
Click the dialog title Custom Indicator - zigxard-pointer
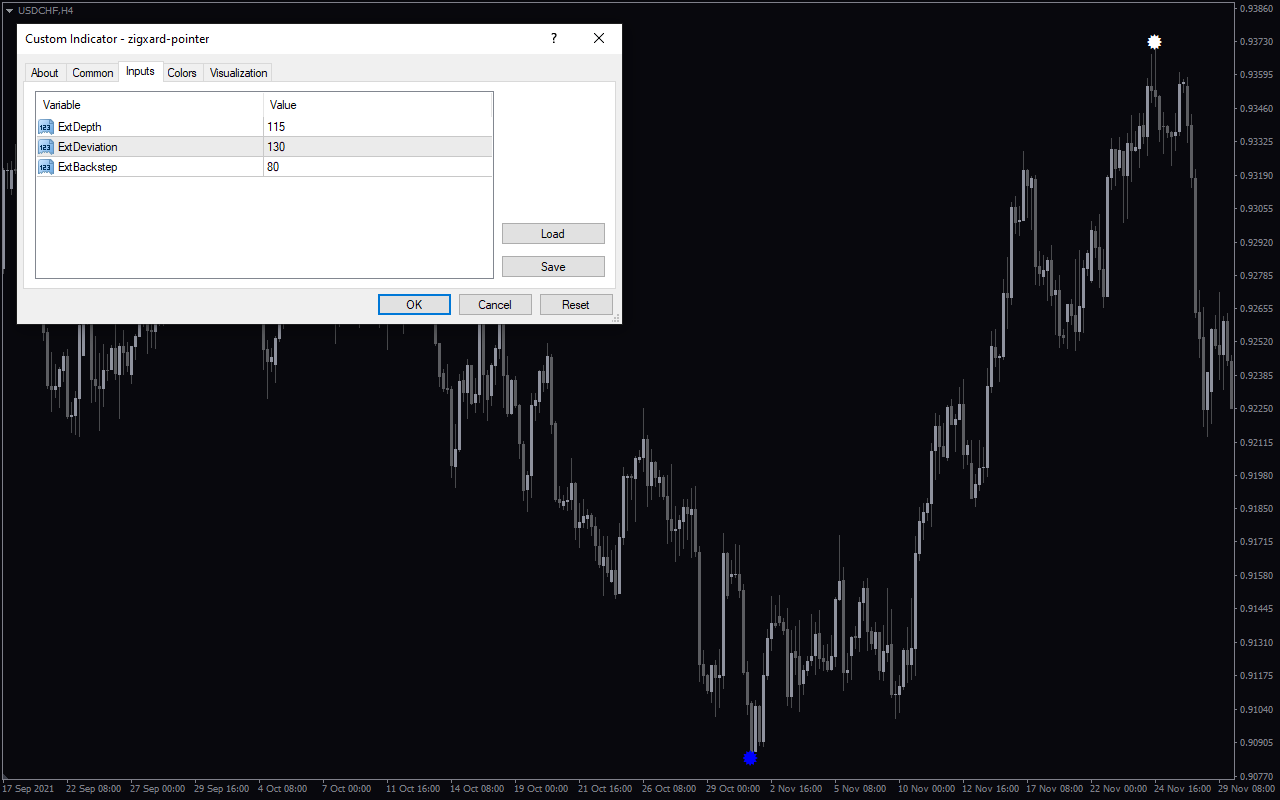(x=117, y=39)
